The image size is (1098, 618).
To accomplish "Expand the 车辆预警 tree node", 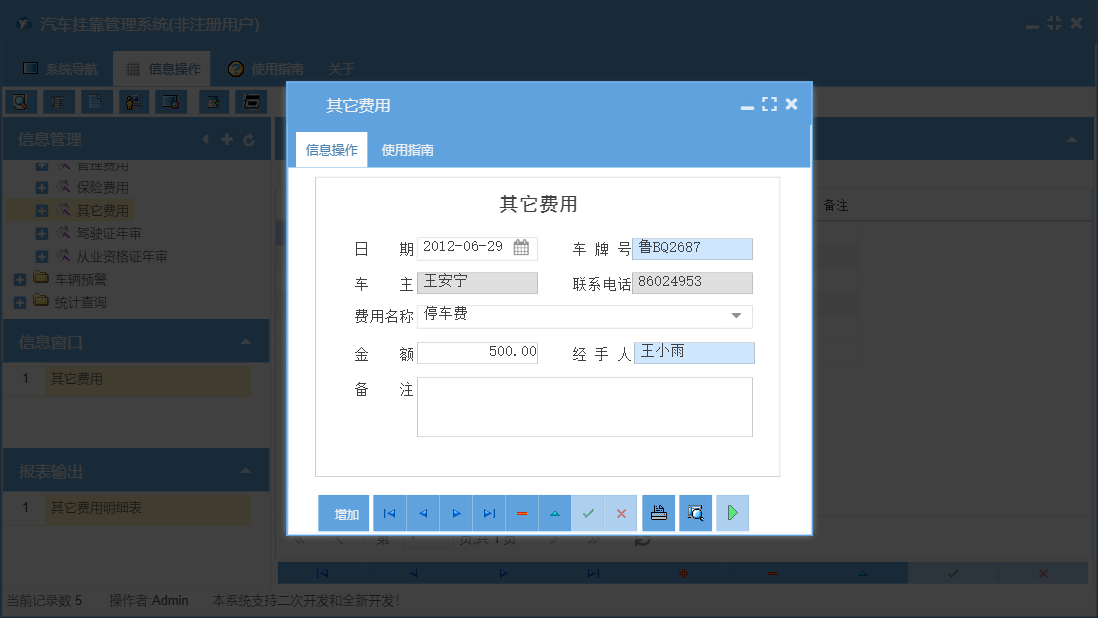I will point(19,279).
